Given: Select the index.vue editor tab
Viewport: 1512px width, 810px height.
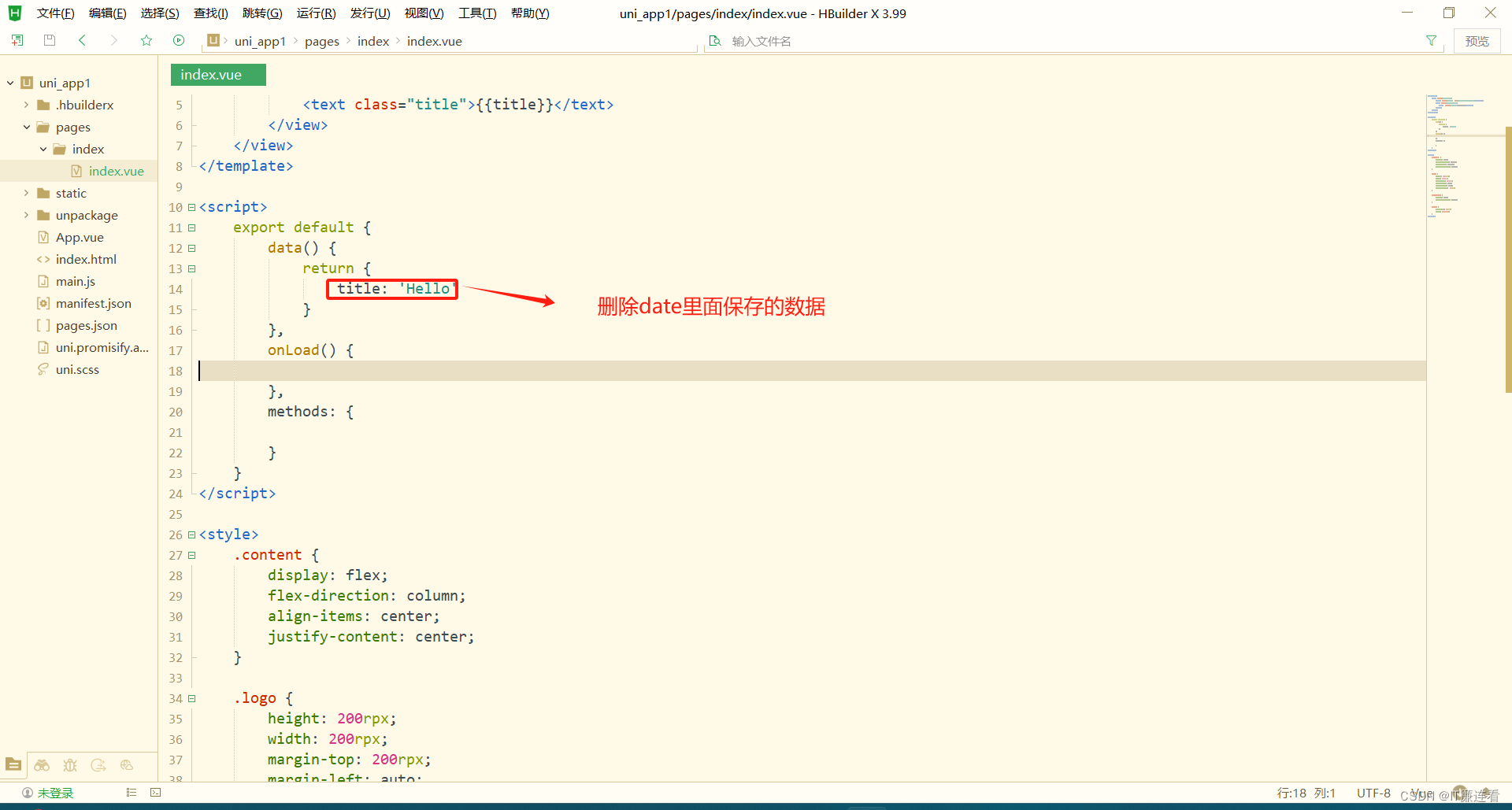Looking at the screenshot, I should pyautogui.click(x=218, y=75).
